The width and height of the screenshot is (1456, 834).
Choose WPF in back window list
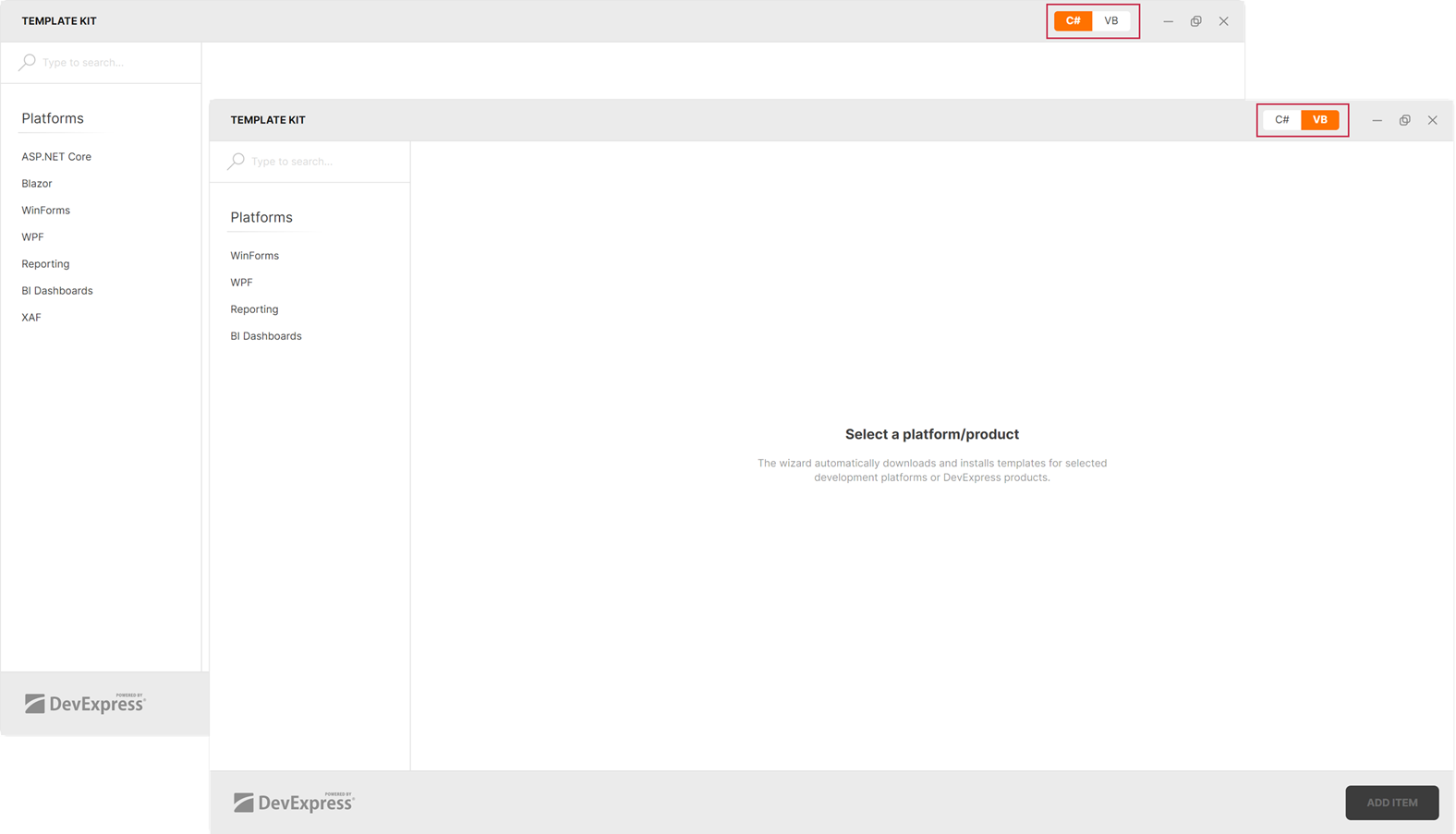[x=32, y=236]
